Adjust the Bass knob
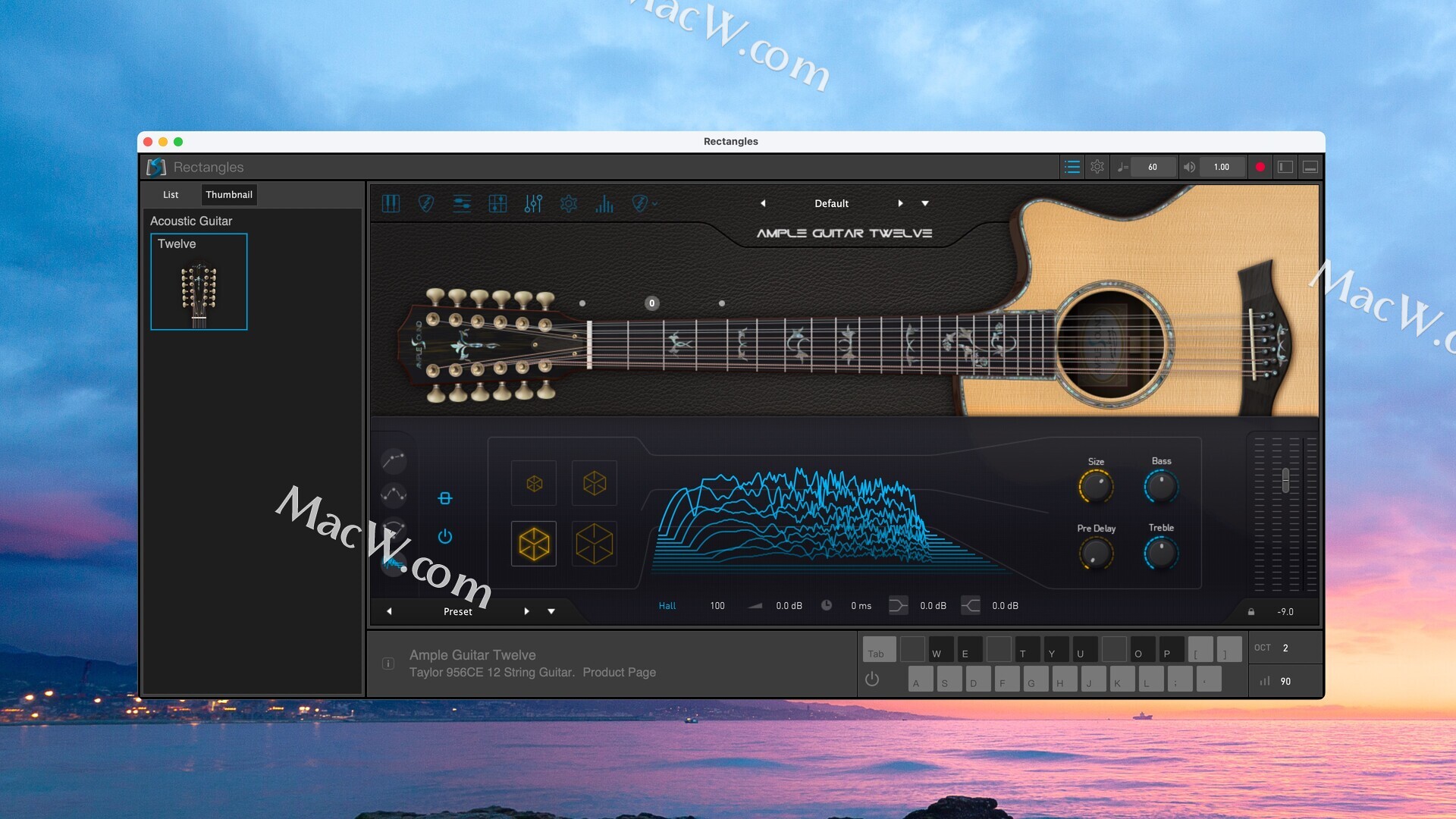Image resolution: width=1456 pixels, height=819 pixels. tap(1161, 487)
